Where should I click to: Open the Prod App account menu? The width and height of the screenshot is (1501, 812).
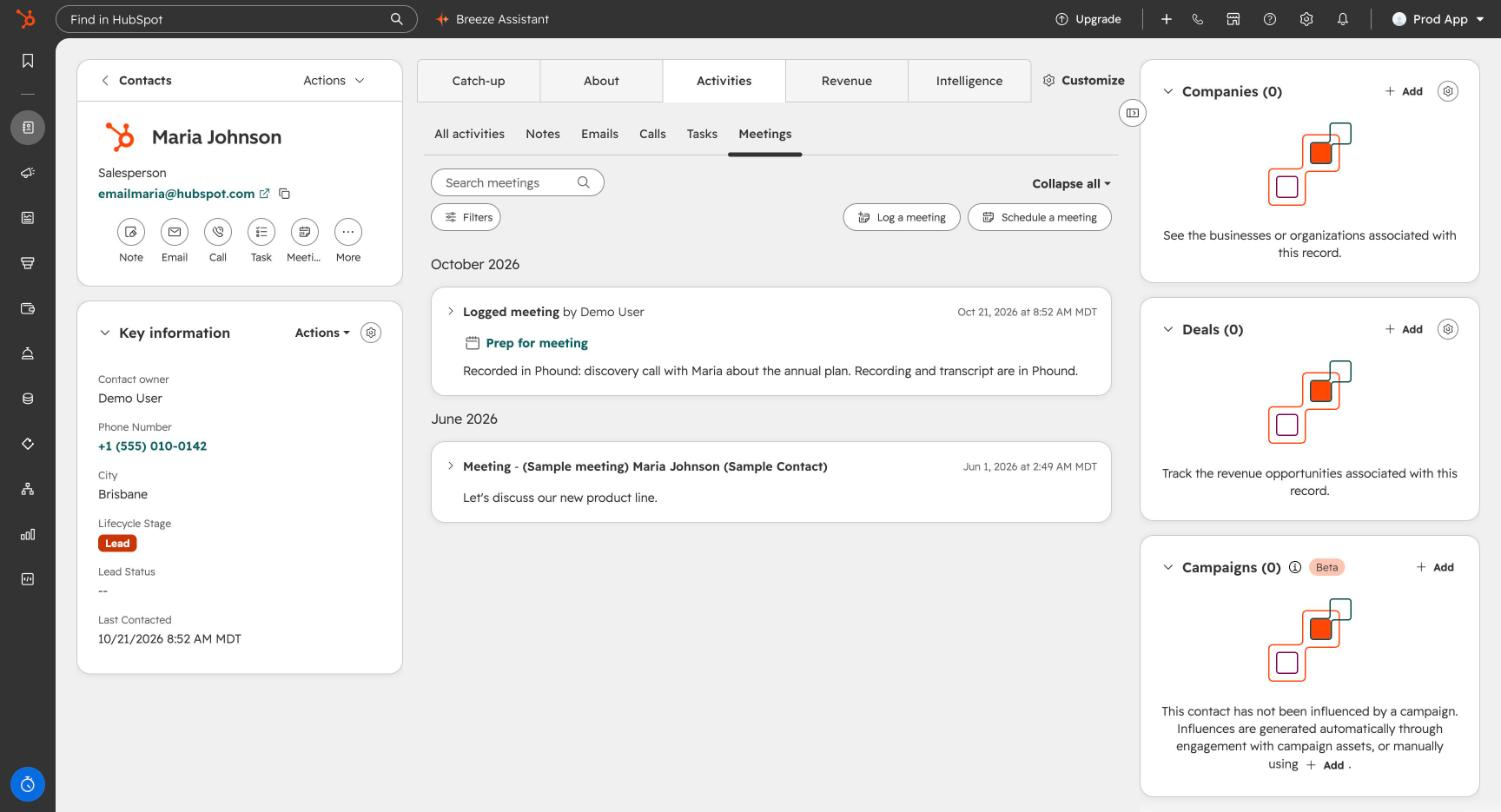point(1438,19)
